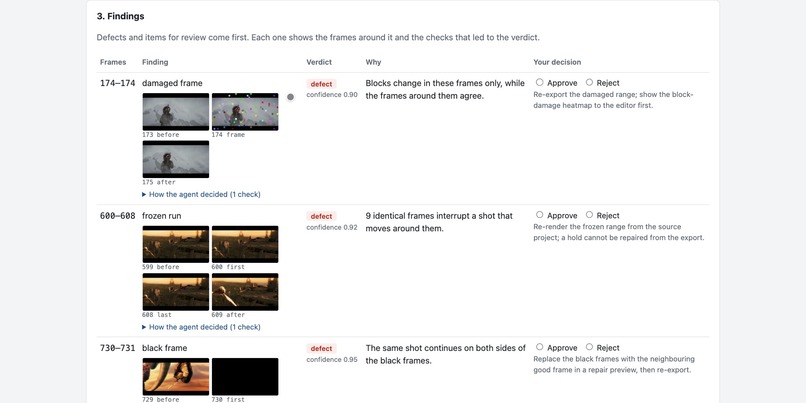Click 'confidence 0.90' text
This screenshot has width=806, height=403.
pyautogui.click(x=332, y=95)
